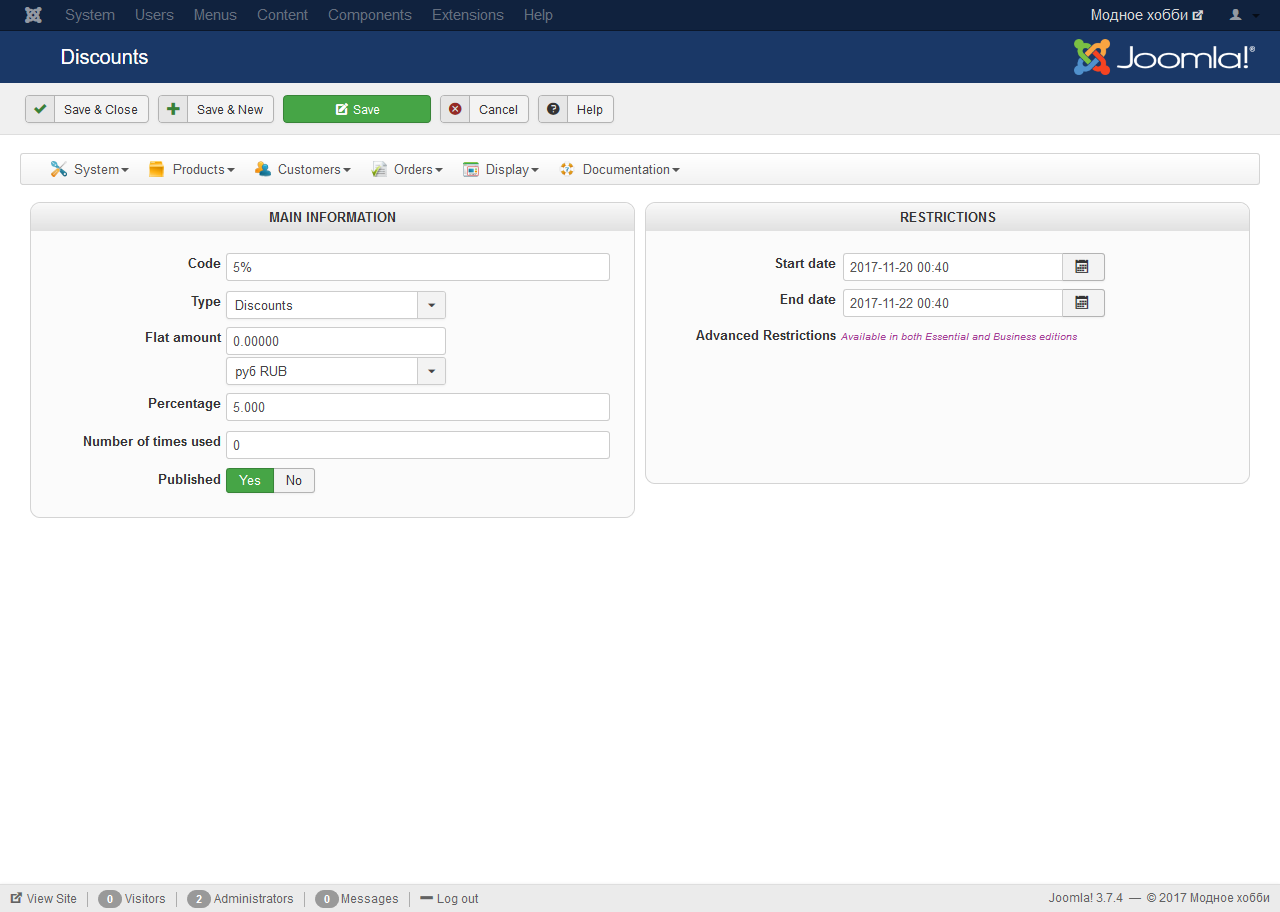Click the Save & New button
The width and height of the screenshot is (1280, 912).
coord(216,109)
